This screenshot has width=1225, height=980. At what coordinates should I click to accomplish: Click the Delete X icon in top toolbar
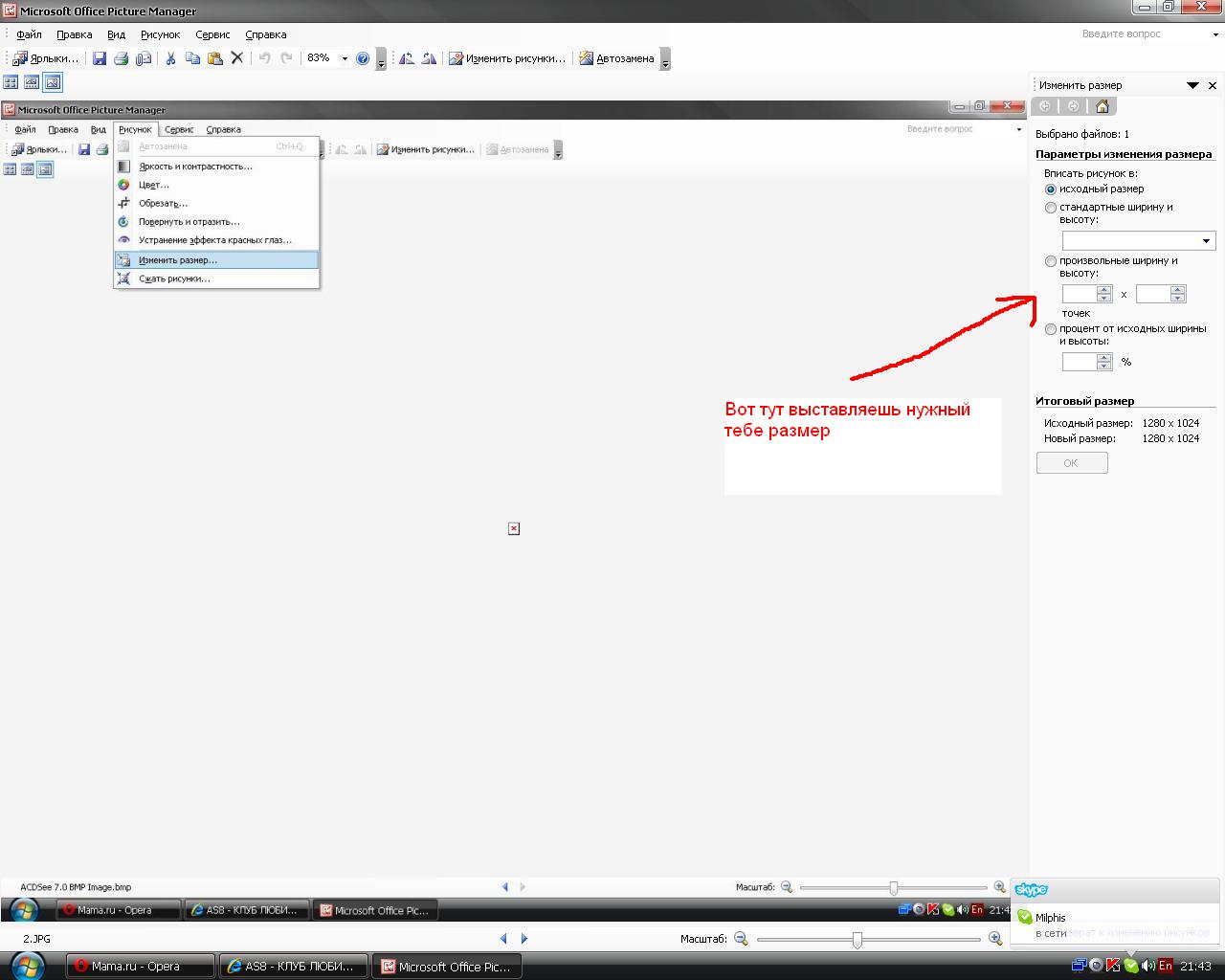pos(237,58)
